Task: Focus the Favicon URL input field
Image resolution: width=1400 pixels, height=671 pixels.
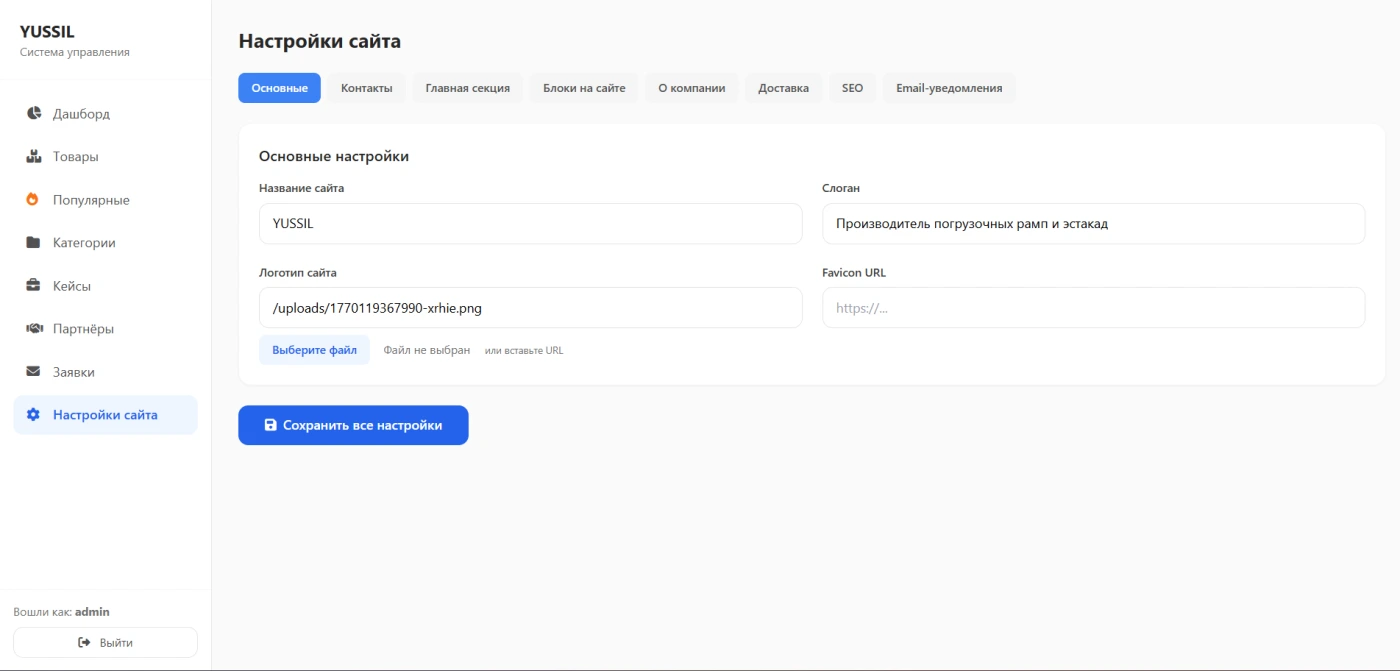Action: pos(1093,308)
